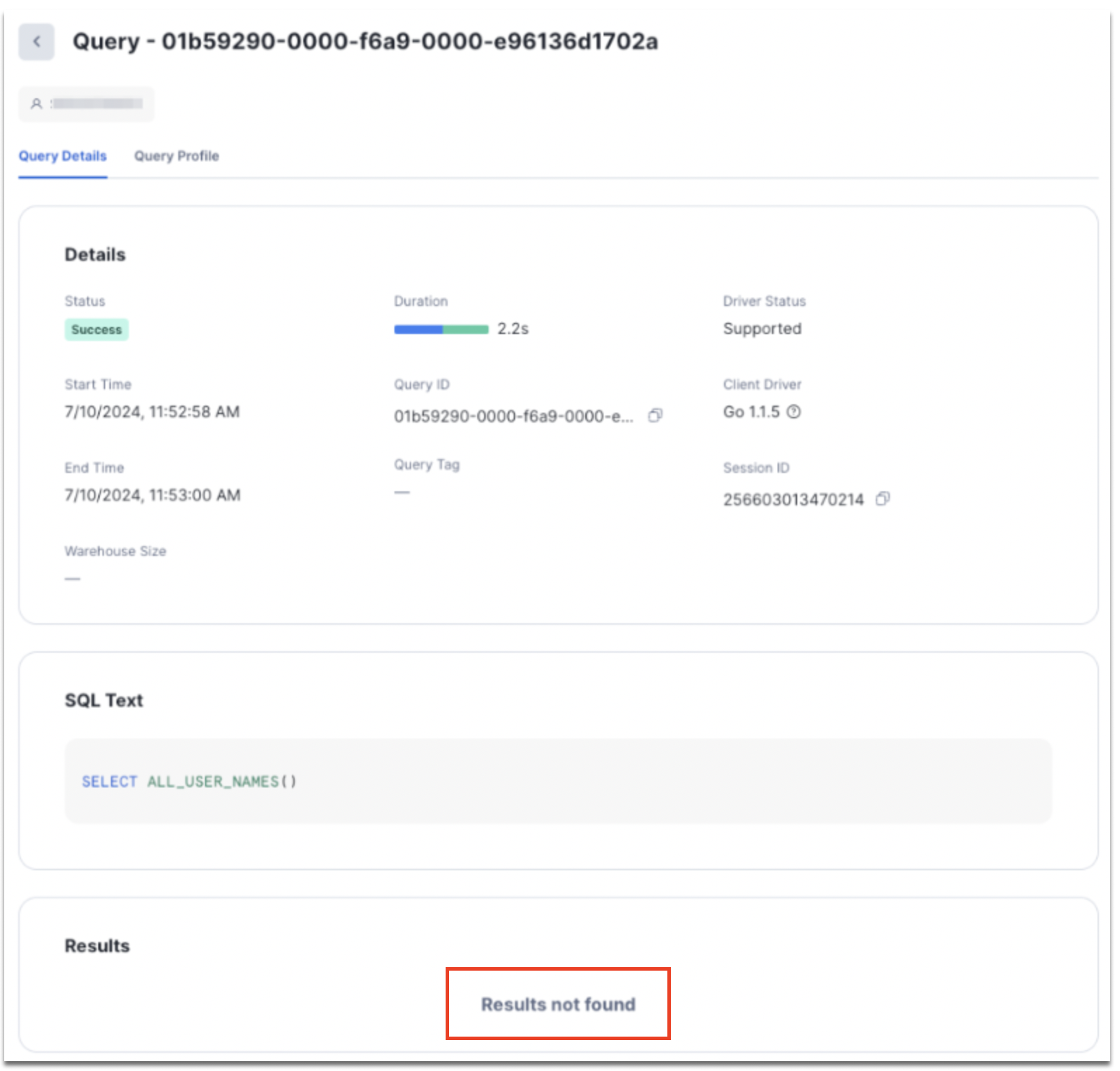
Task: Copy the Query ID with the copy icon
Action: [655, 415]
